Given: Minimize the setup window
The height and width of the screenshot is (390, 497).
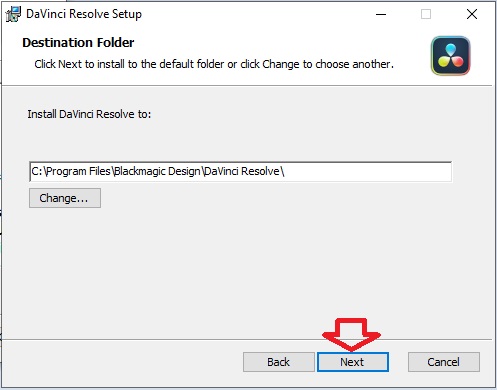Looking at the screenshot, I should click(x=381, y=14).
